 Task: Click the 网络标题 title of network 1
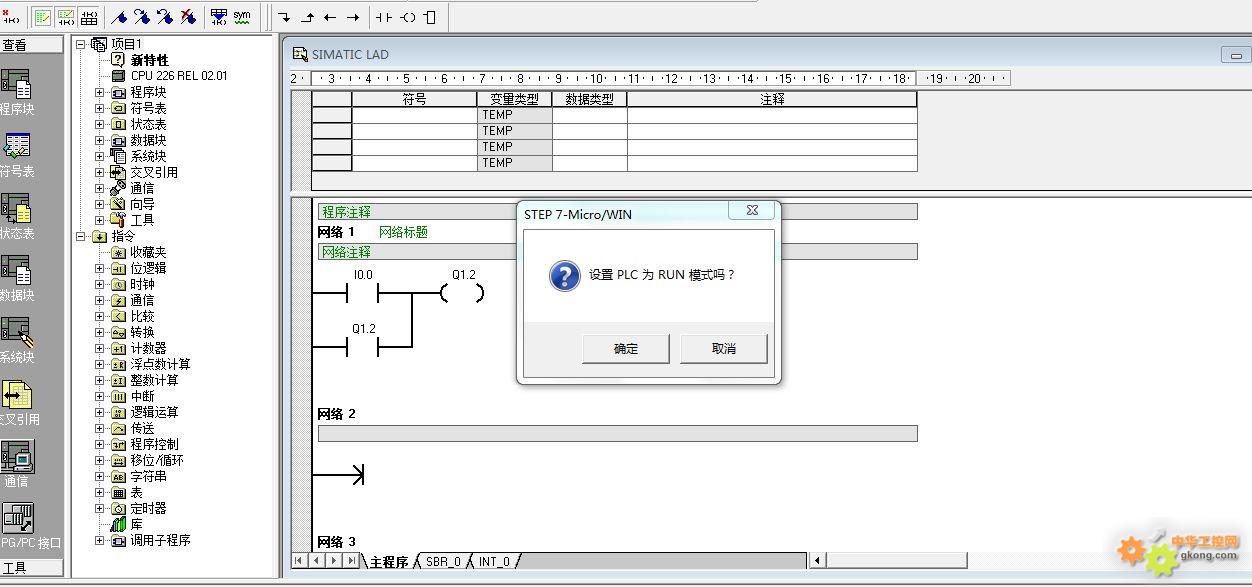tap(403, 232)
